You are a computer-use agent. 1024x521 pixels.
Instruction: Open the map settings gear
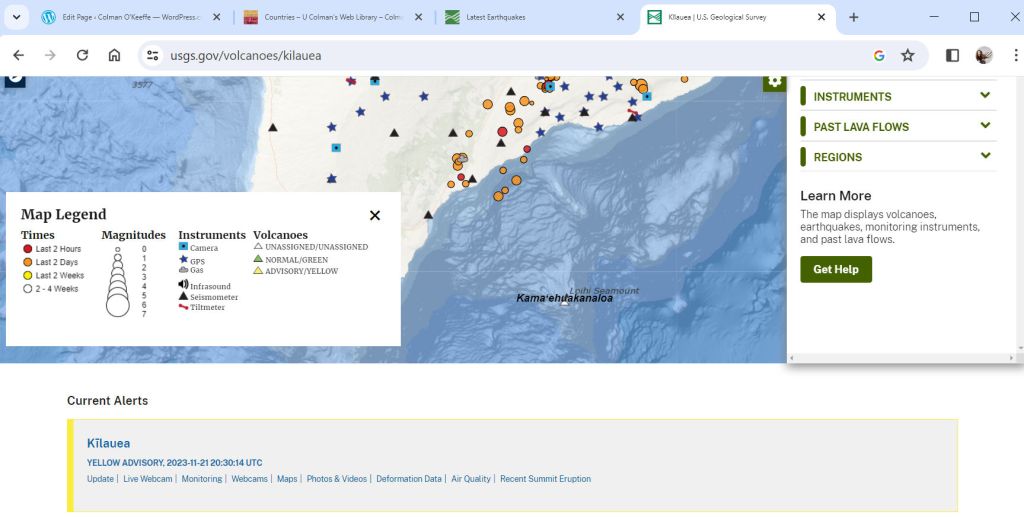tap(774, 81)
